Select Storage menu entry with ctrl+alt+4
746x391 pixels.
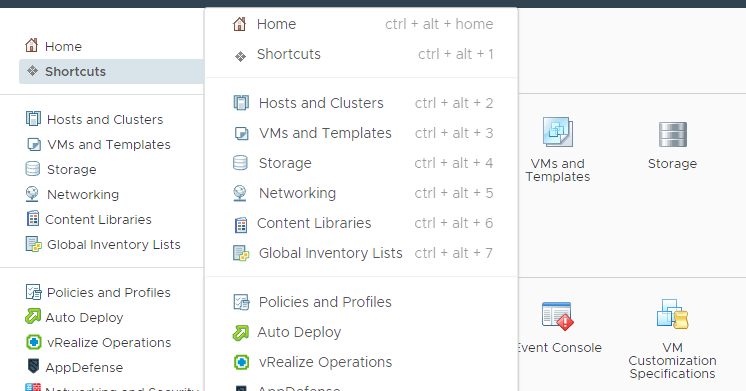pos(363,163)
